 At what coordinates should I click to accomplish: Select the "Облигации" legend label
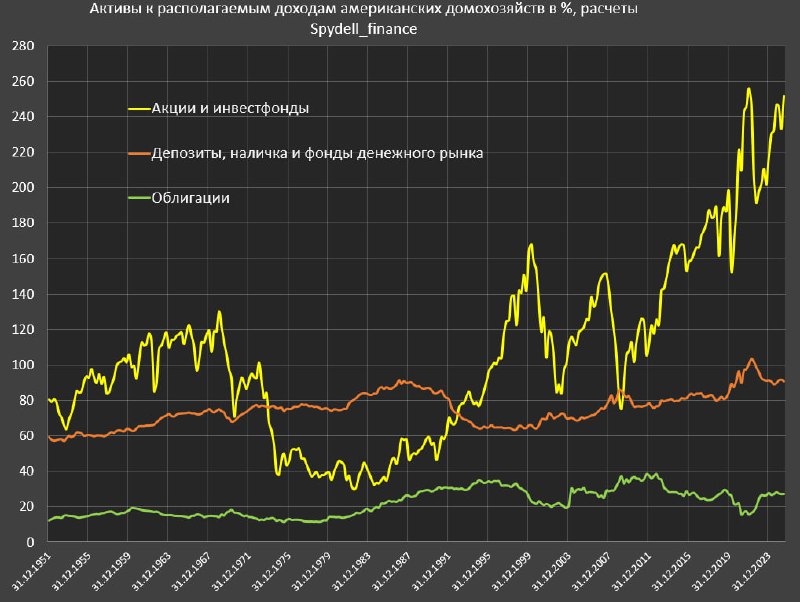click(x=191, y=198)
